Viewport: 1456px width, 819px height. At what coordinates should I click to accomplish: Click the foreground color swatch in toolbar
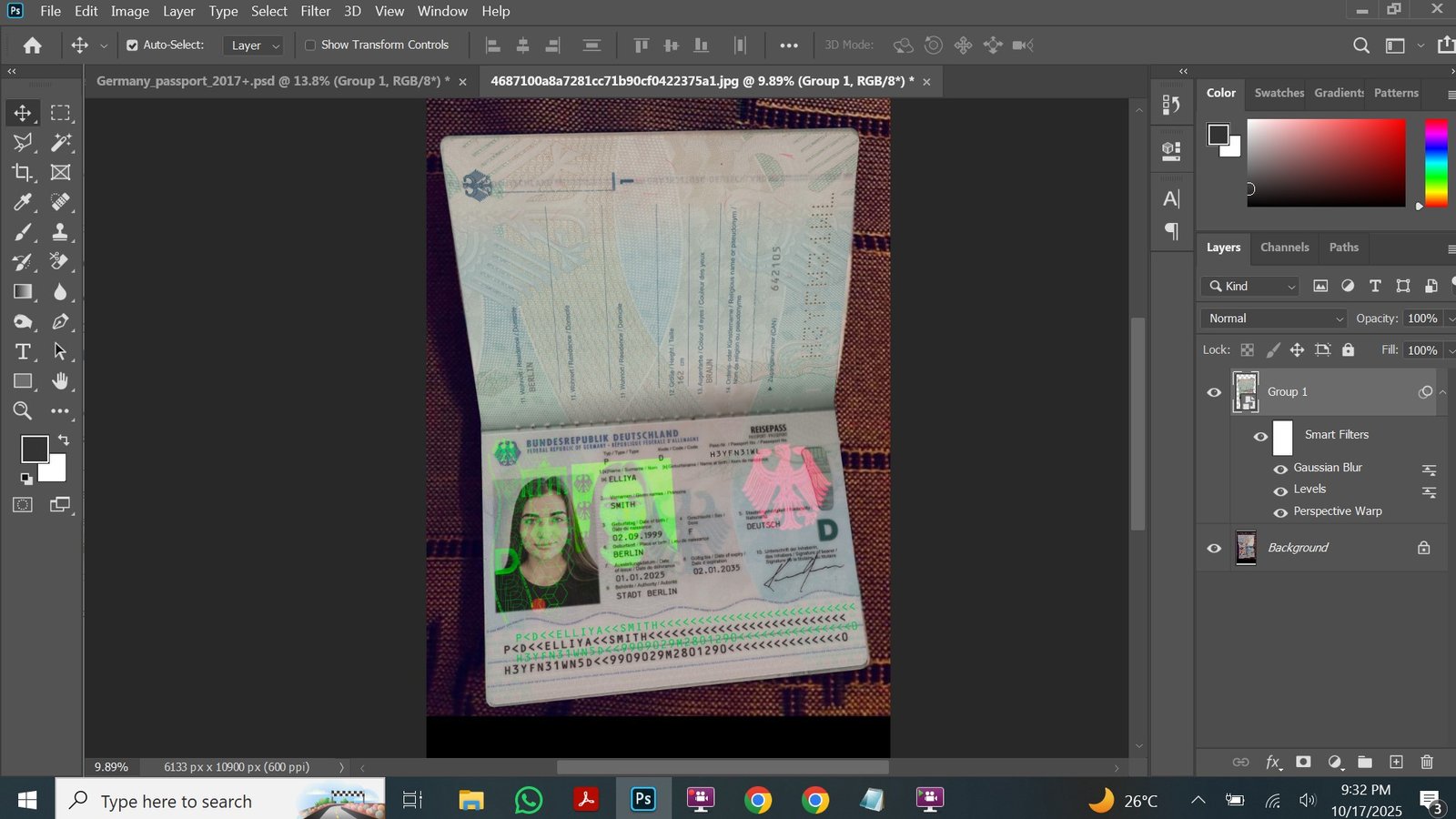point(35,449)
